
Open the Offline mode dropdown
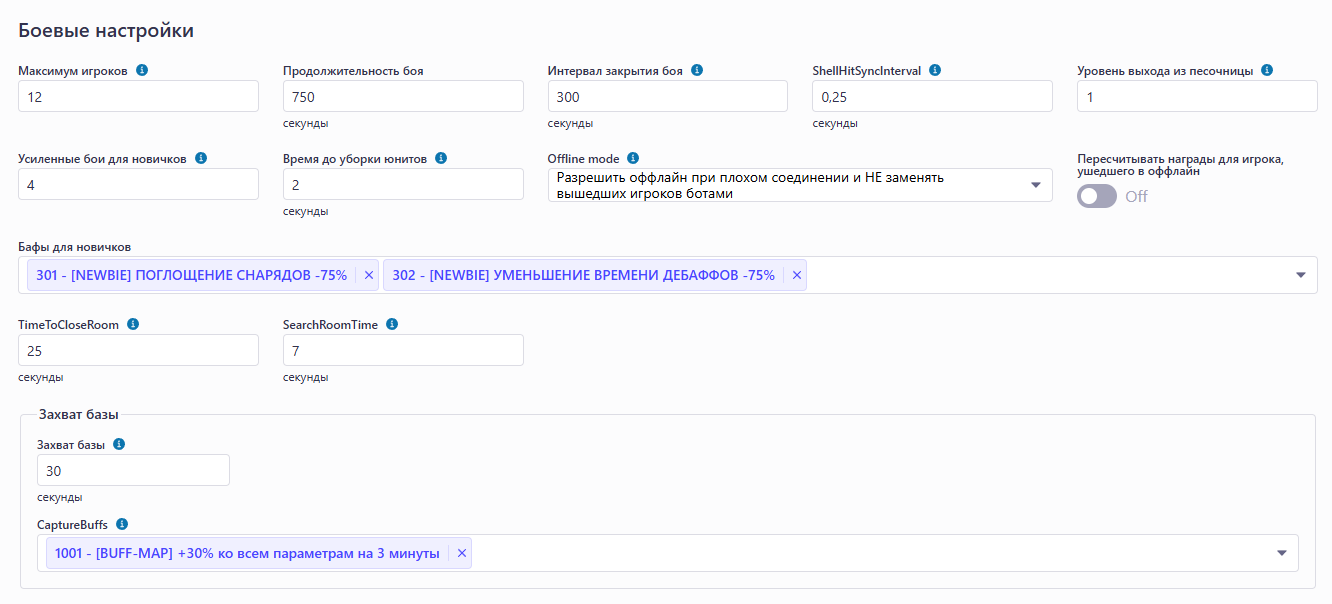click(x=1035, y=185)
